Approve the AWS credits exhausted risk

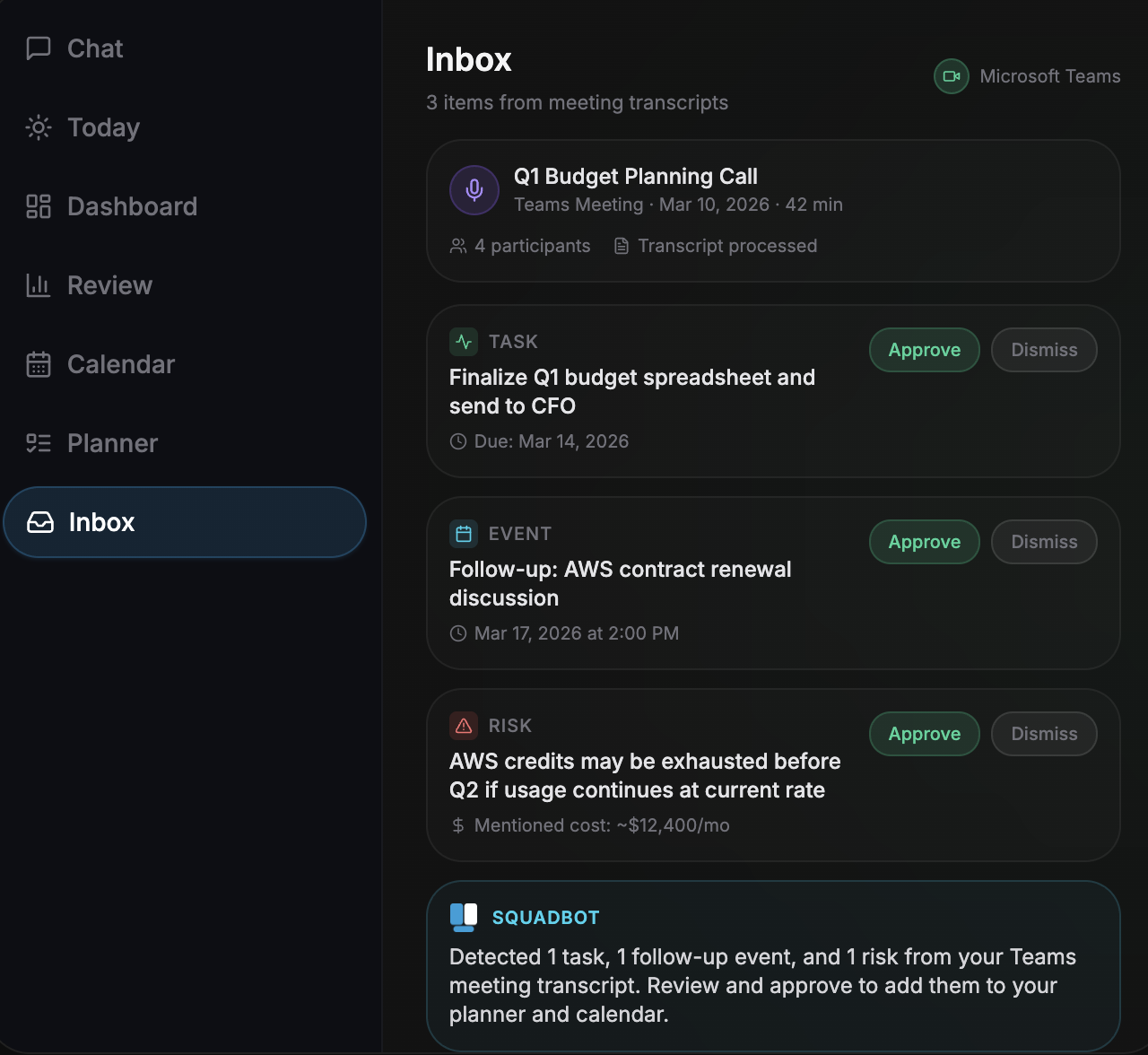point(924,734)
